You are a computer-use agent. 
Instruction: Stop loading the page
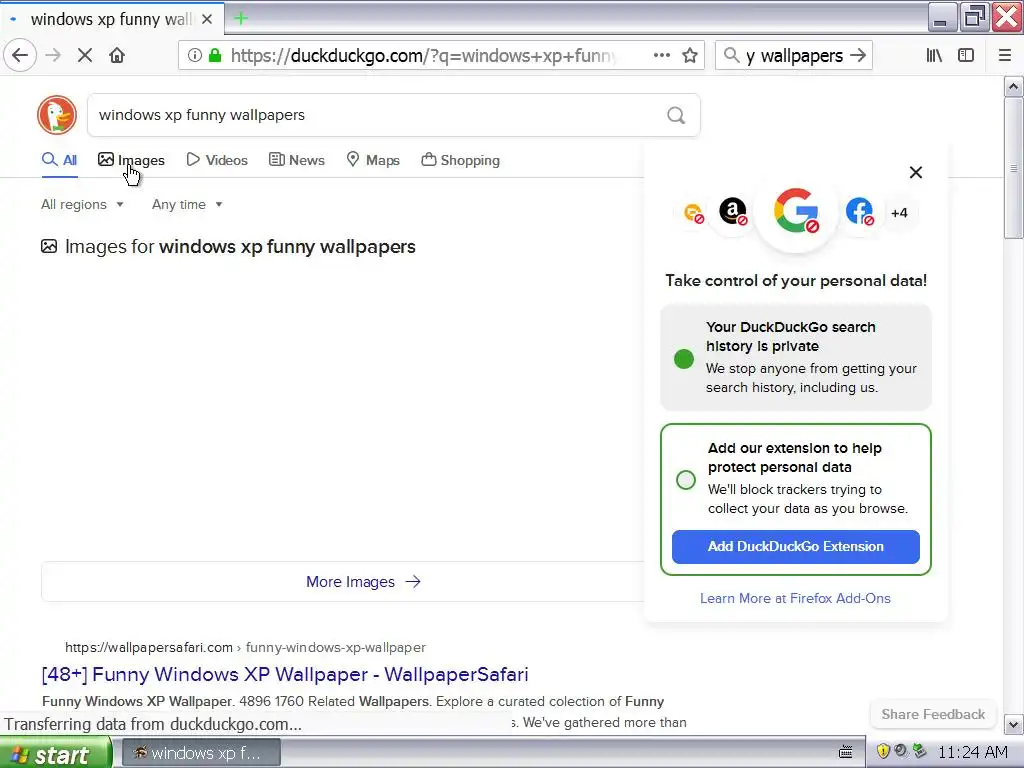pyautogui.click(x=85, y=56)
